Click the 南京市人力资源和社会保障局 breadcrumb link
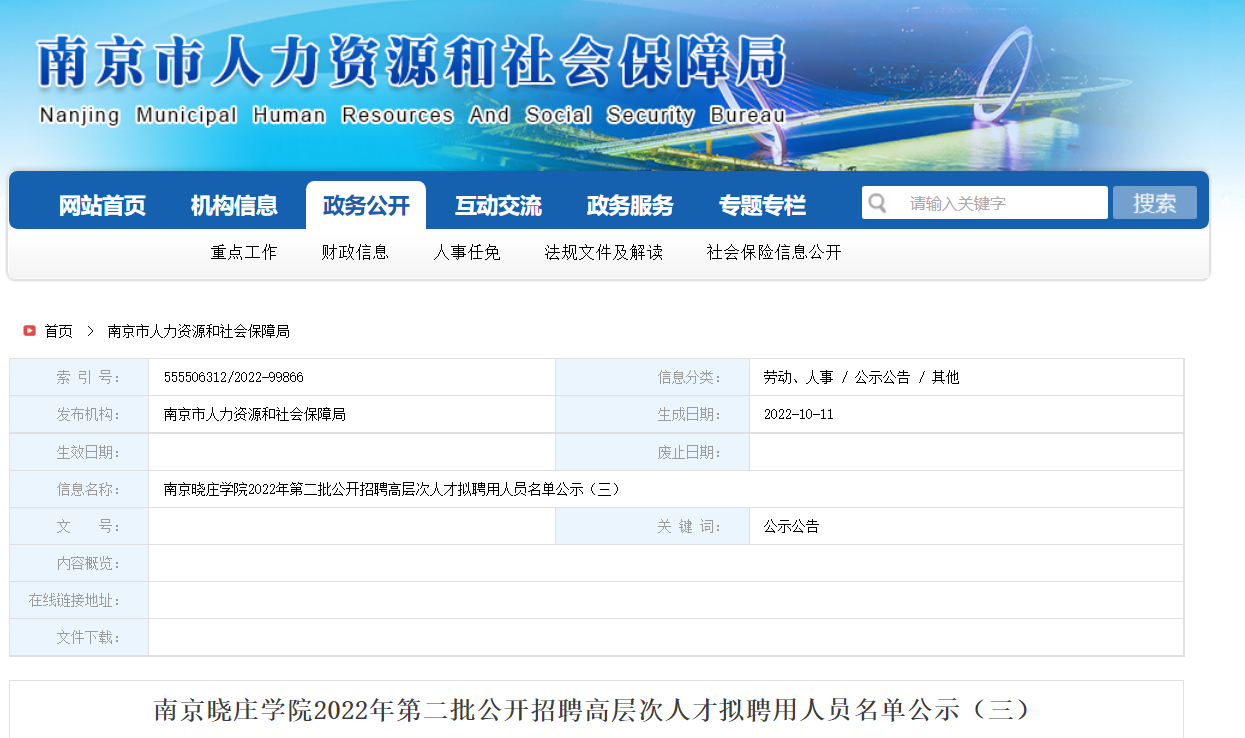1245x738 pixels. coord(199,331)
